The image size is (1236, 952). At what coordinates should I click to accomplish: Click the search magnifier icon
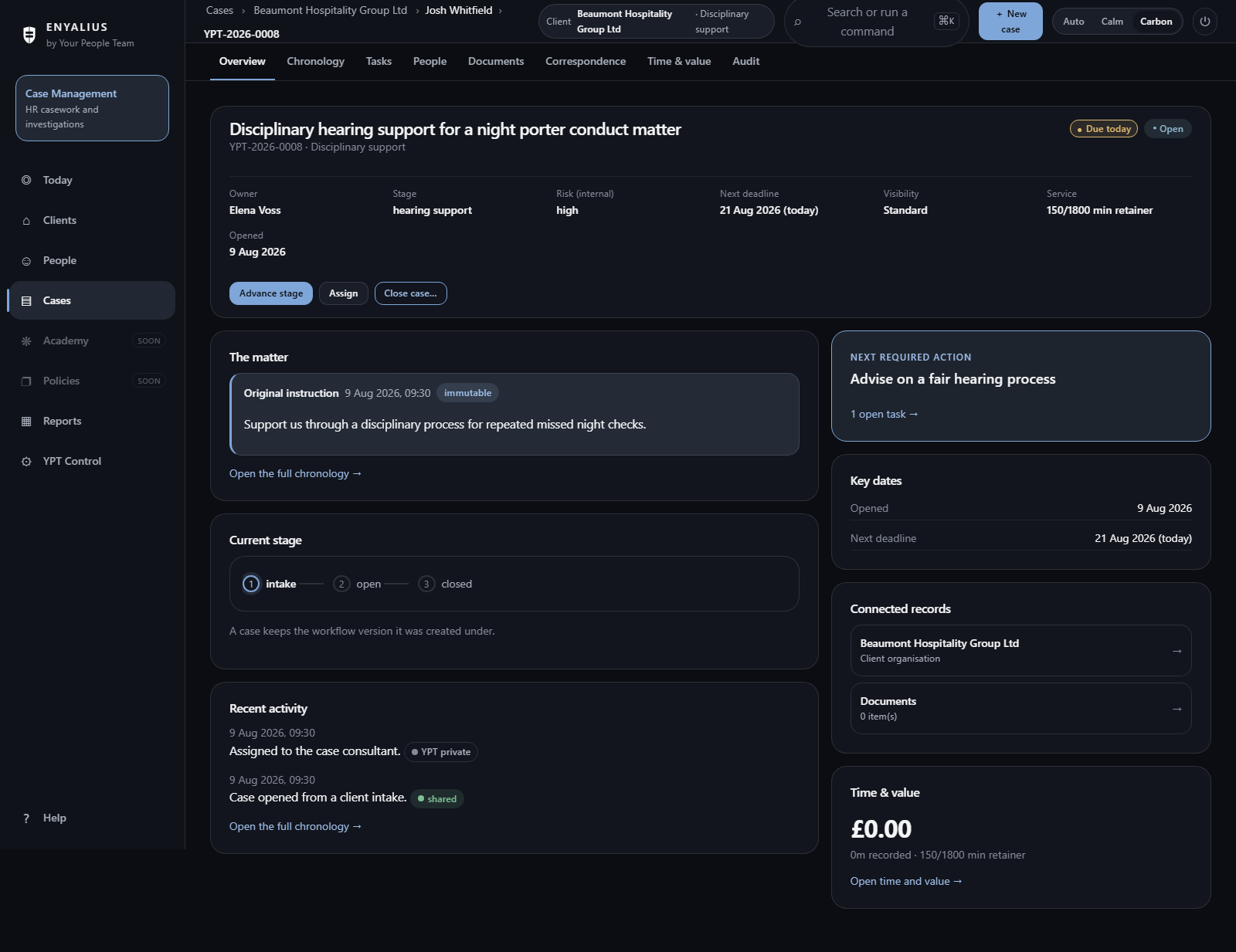tap(798, 22)
